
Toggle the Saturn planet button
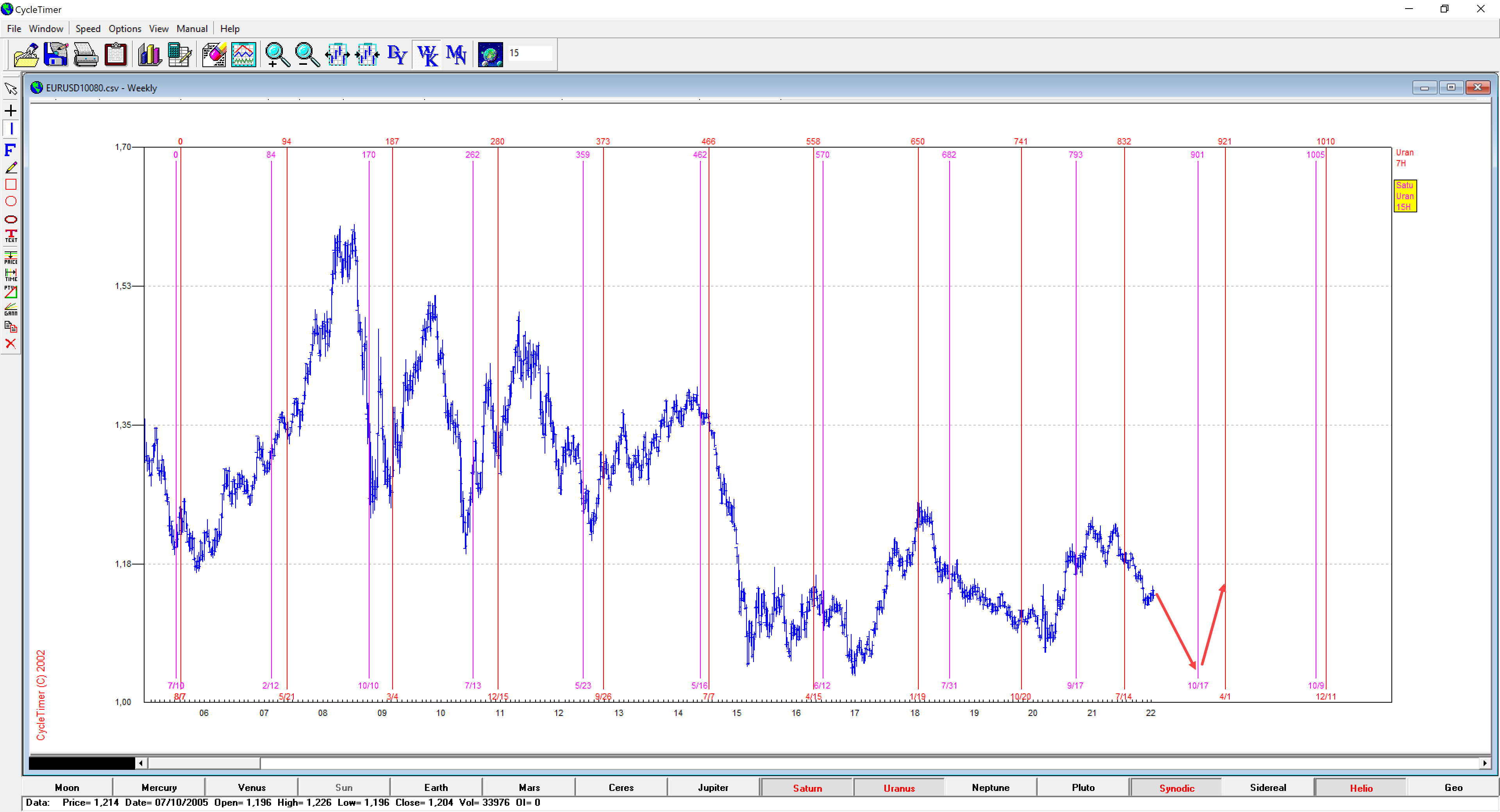pyautogui.click(x=807, y=787)
